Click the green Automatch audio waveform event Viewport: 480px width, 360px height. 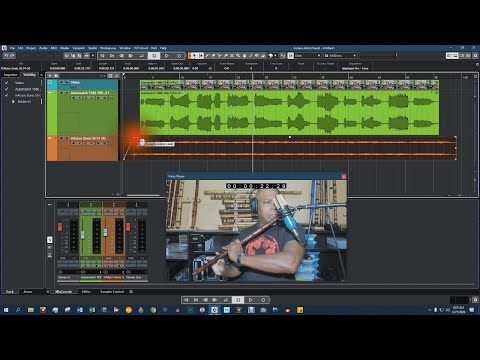pyautogui.click(x=289, y=113)
